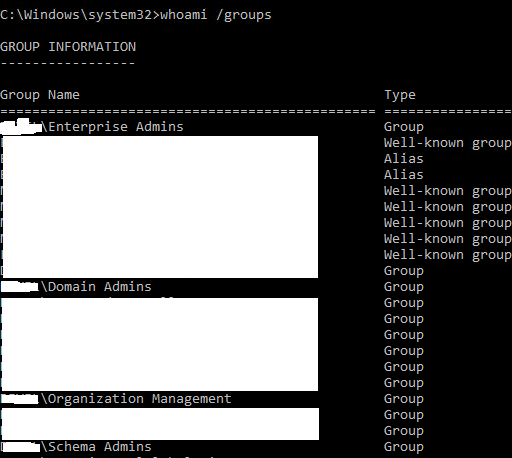Screen dimensions: 512x458
Task: Click the Type column header
Action: point(400,95)
